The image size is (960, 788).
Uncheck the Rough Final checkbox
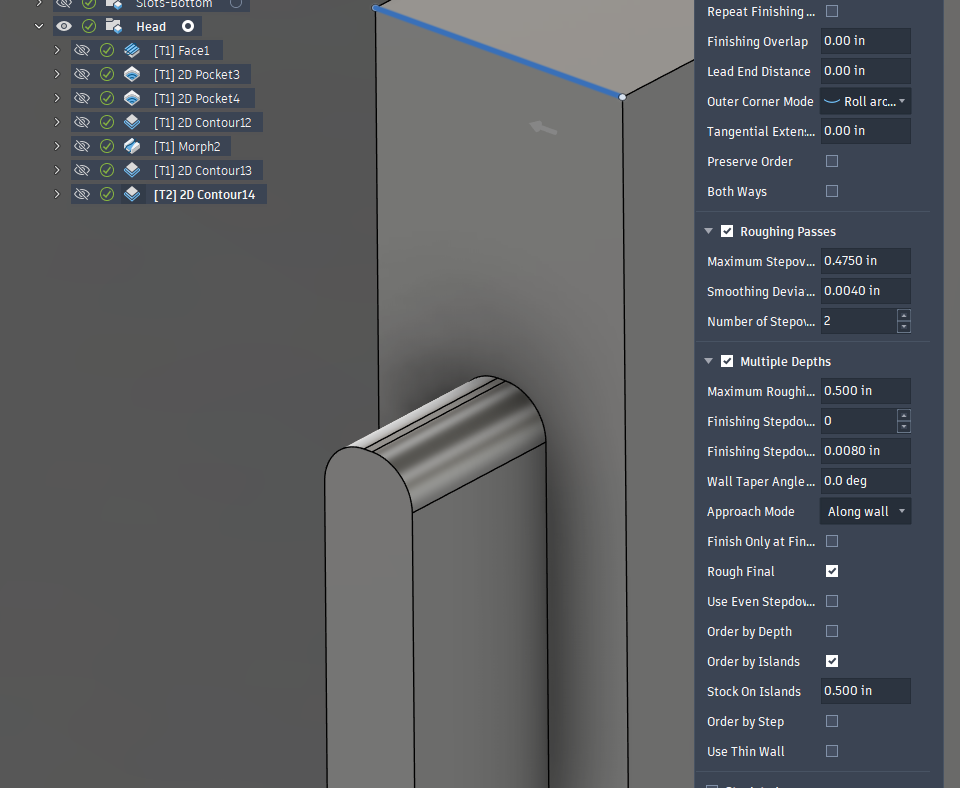(831, 571)
